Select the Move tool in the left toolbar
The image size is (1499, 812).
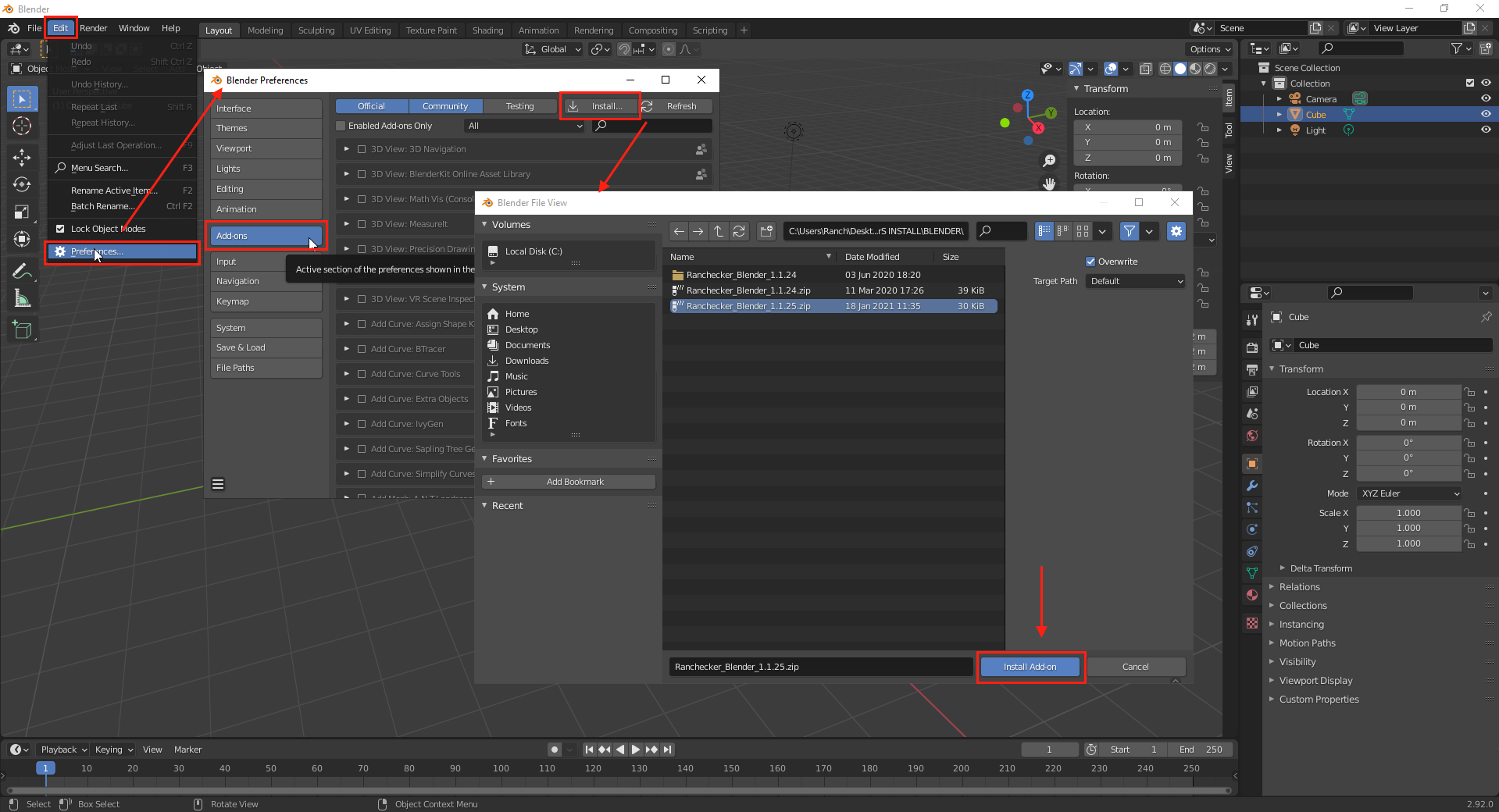point(22,158)
